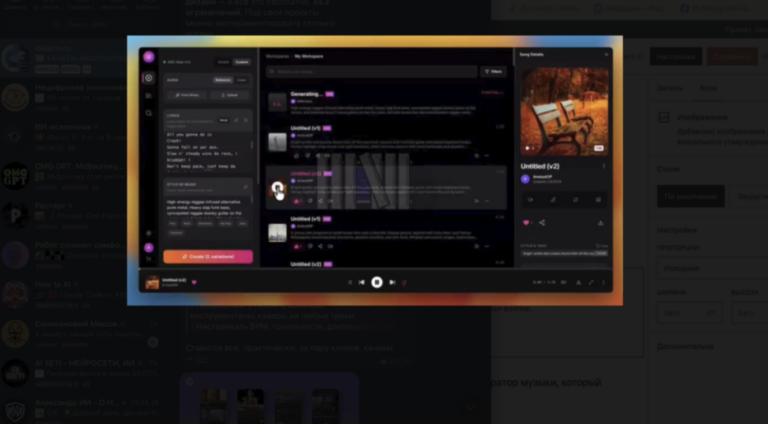The image size is (768, 424).
Task: Open the first Untitled (v1) song thumbnail
Action: tap(277, 142)
